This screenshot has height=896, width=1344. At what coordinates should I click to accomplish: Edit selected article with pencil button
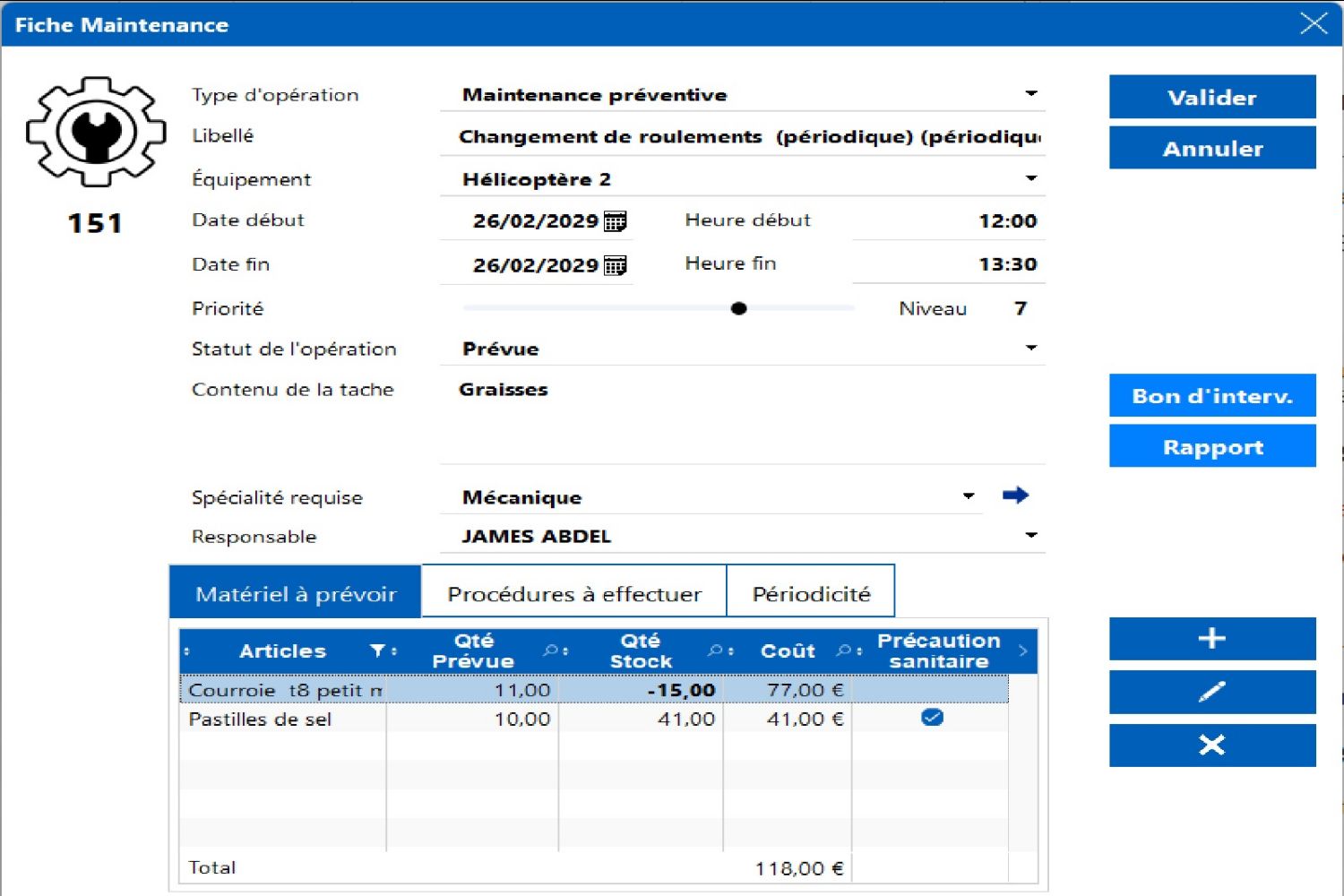click(x=1211, y=692)
